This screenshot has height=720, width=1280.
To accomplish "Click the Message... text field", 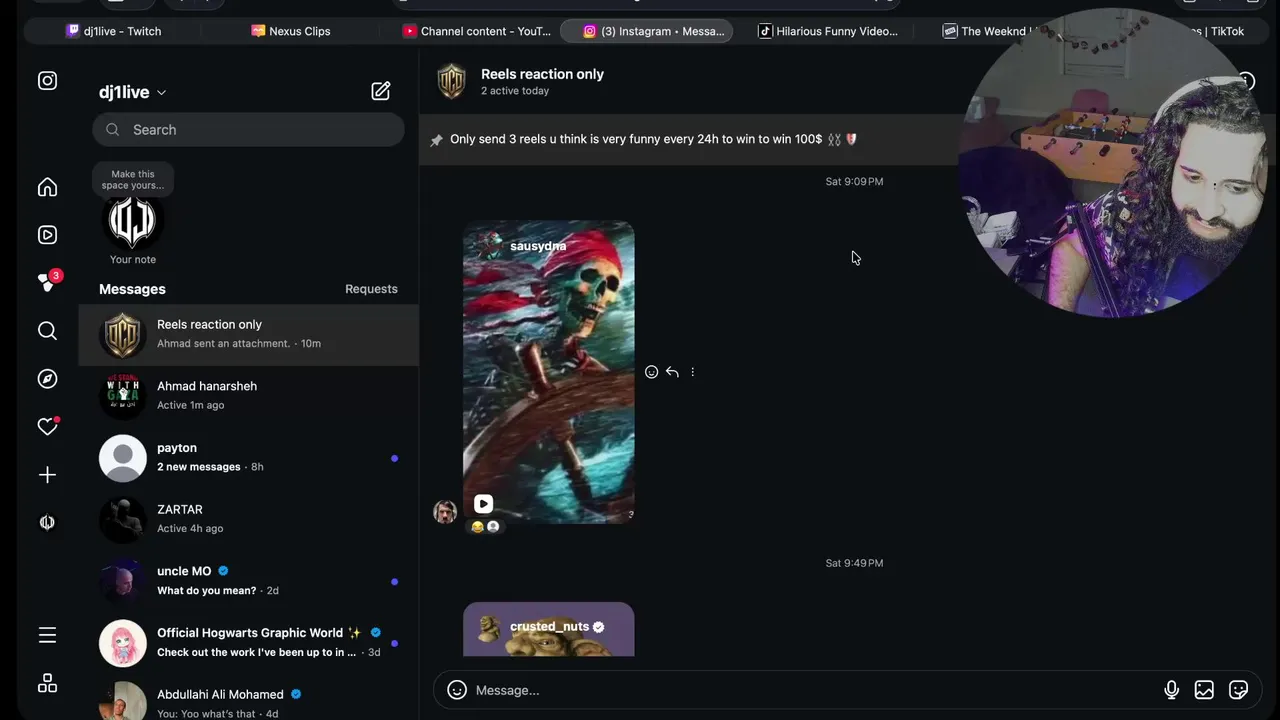I will tap(815, 690).
